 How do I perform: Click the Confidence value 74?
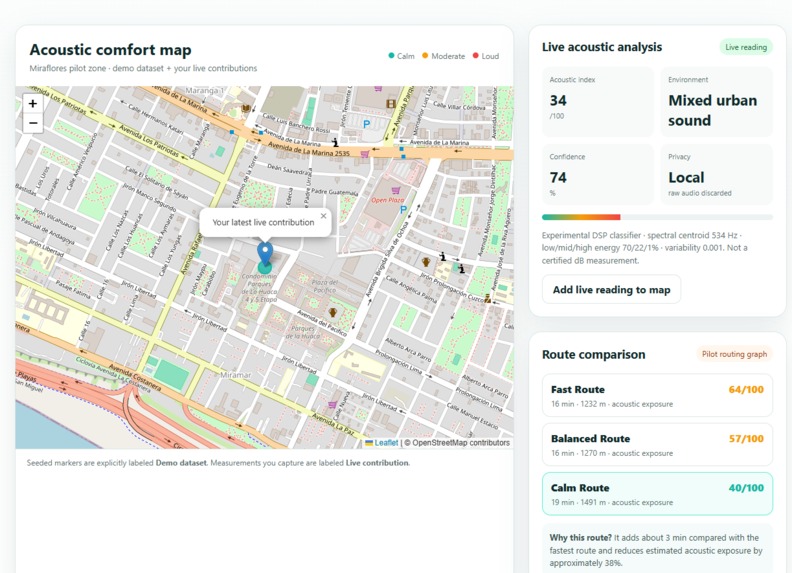558,178
